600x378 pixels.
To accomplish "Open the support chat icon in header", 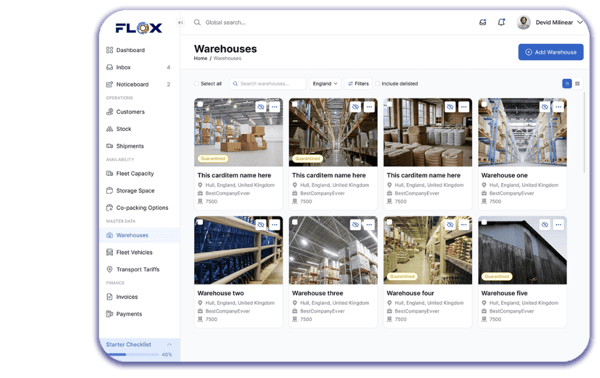I will 483,23.
